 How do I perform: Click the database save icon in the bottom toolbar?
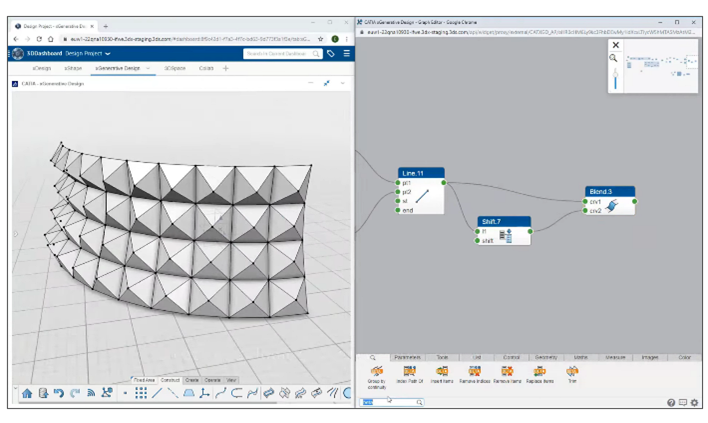[x=43, y=393]
